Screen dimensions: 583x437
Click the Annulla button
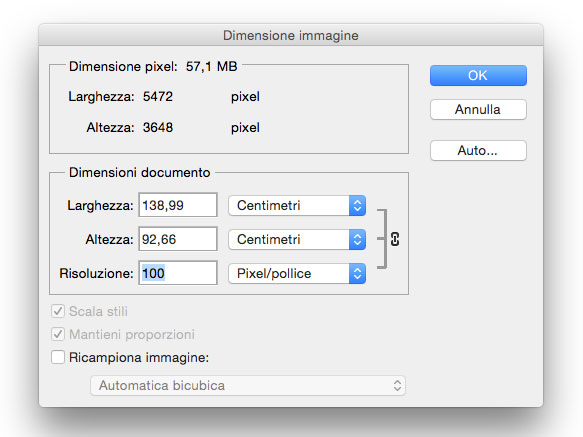(x=478, y=109)
